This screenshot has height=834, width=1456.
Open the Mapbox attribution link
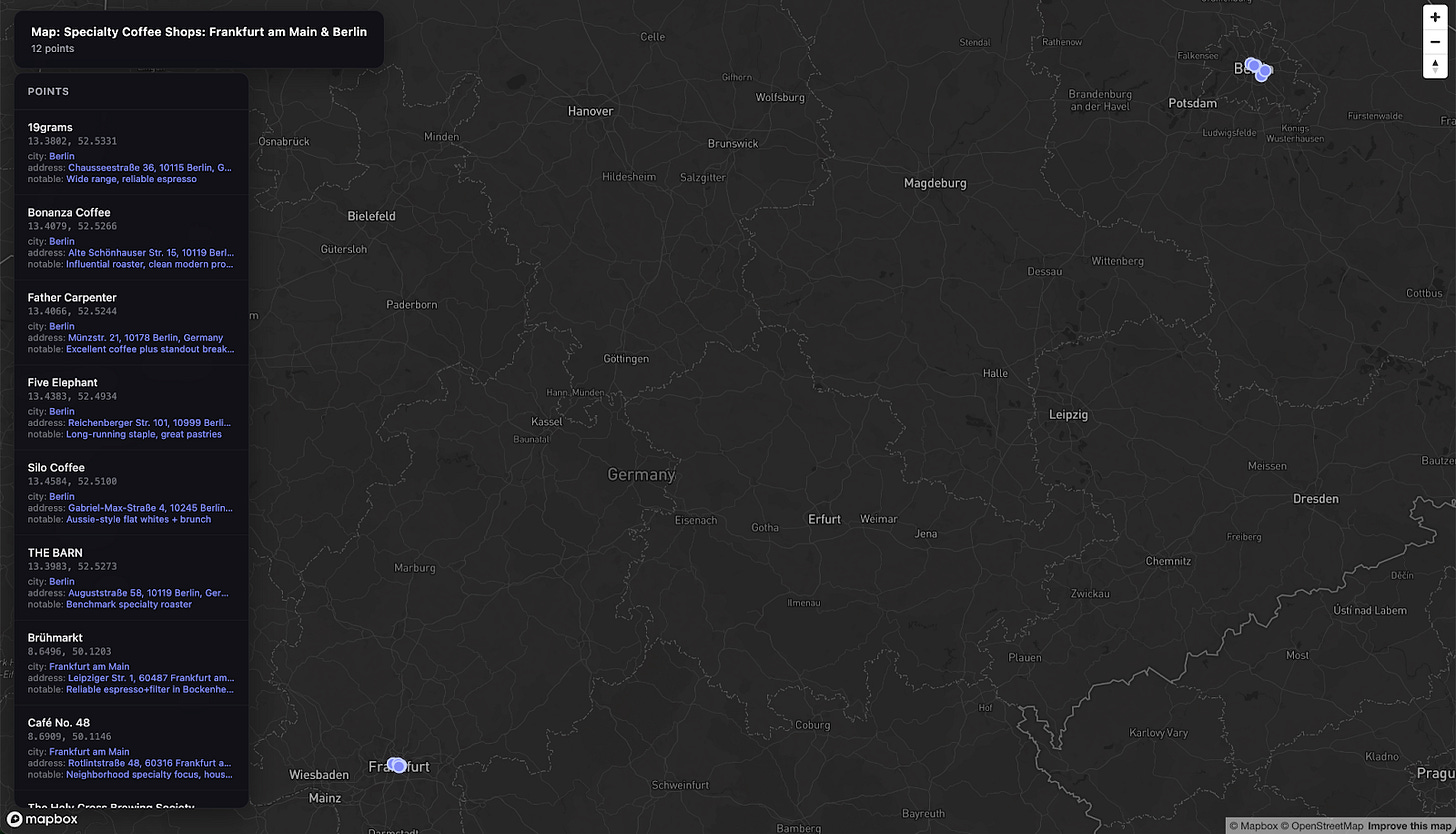click(1254, 826)
